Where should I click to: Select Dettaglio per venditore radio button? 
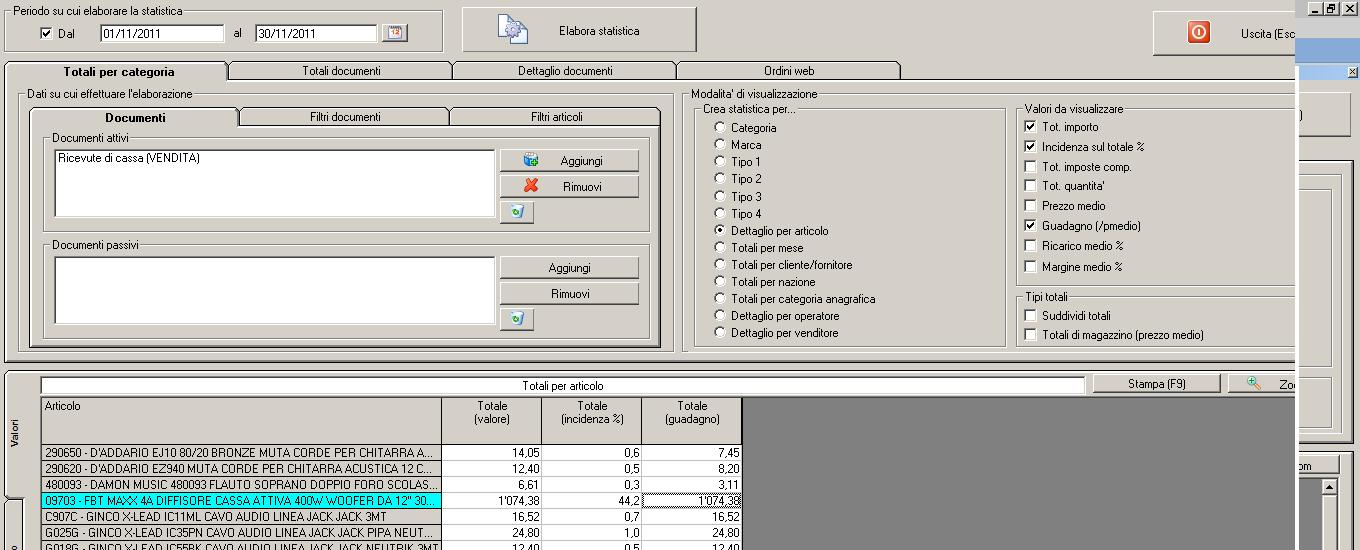(x=720, y=333)
